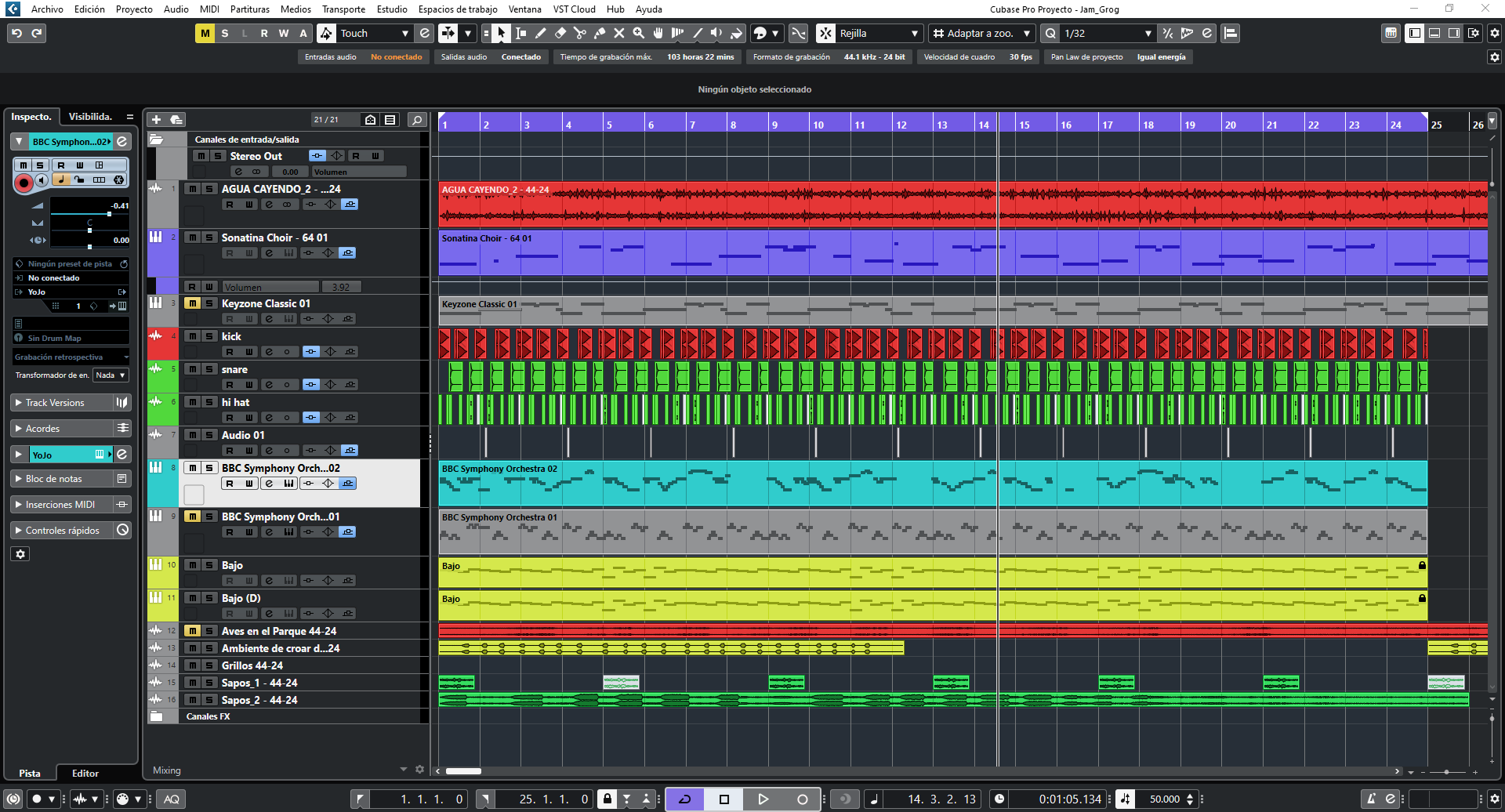Screen dimensions: 1505x812
Task: Switch to the Visibilida. tab
Action: [x=90, y=117]
